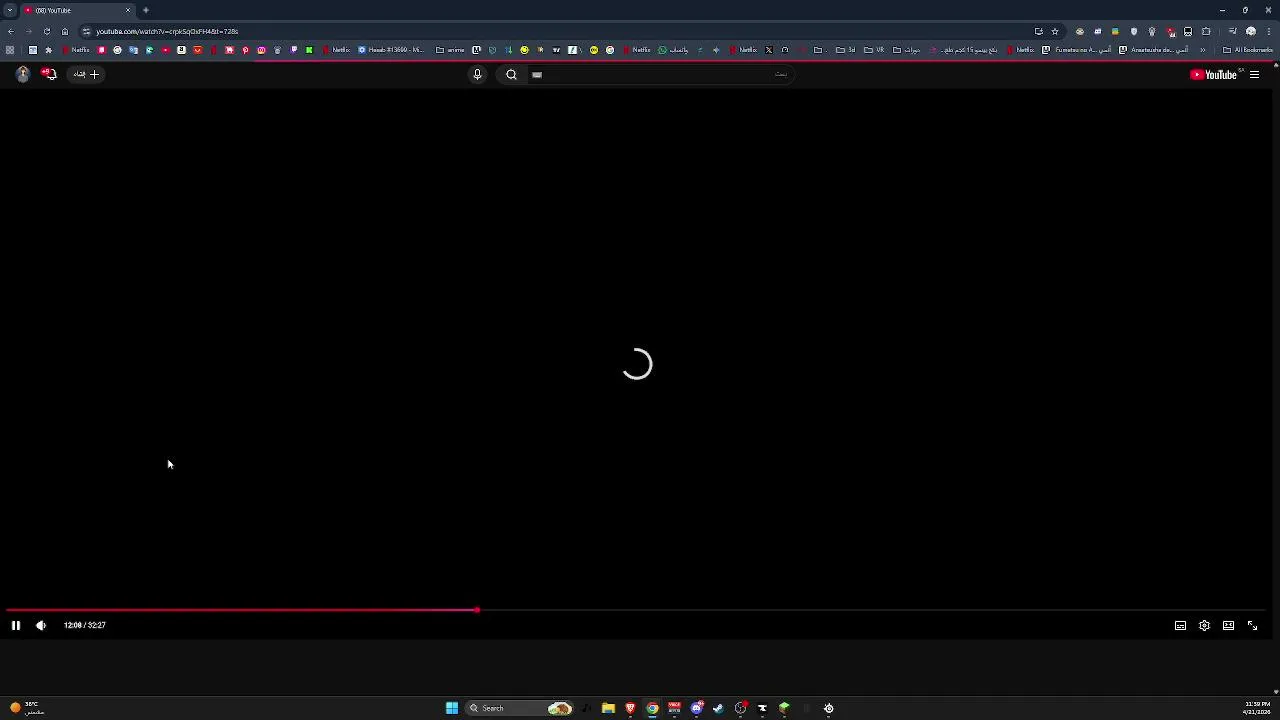Switch the player to theater mode
Viewport: 1280px width, 720px height.
coord(1228,625)
